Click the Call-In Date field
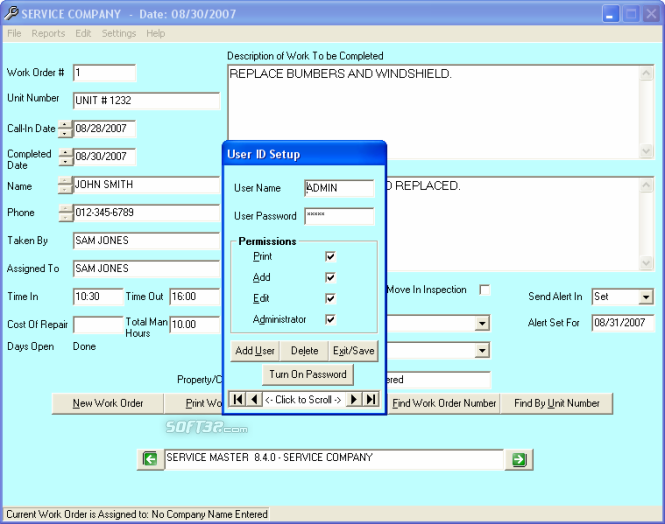 point(104,129)
